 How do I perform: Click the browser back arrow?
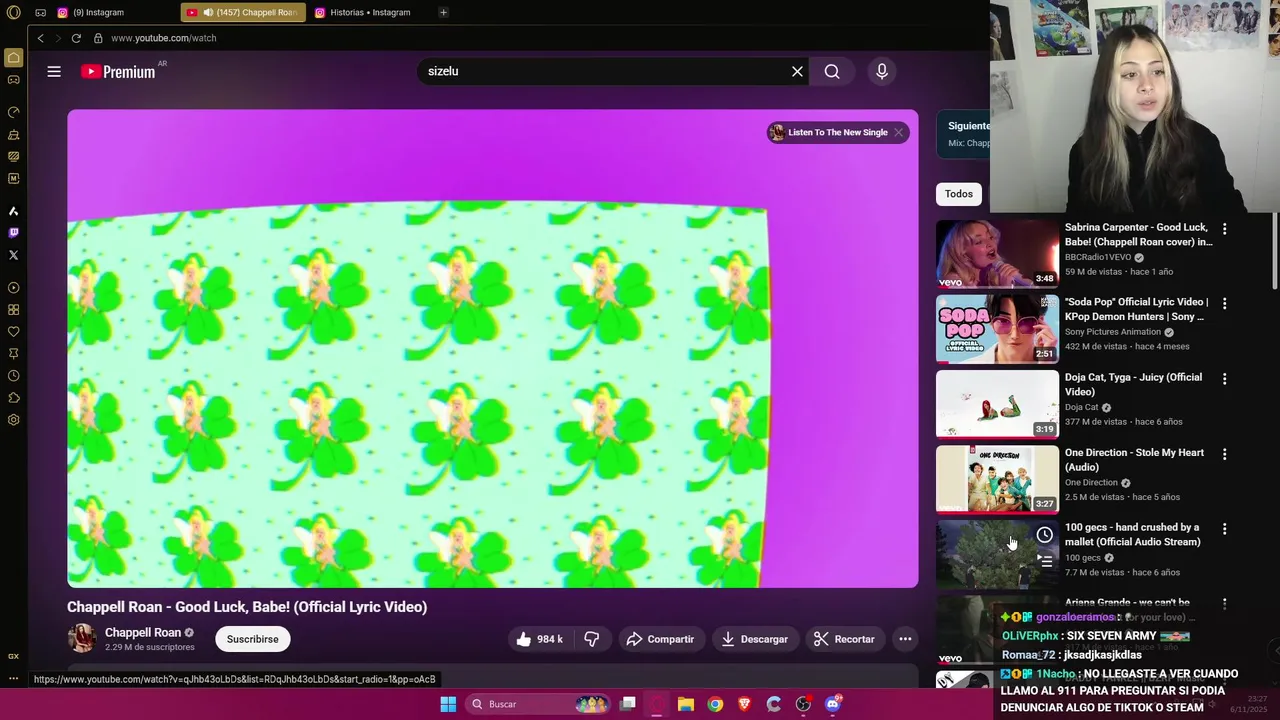point(40,38)
